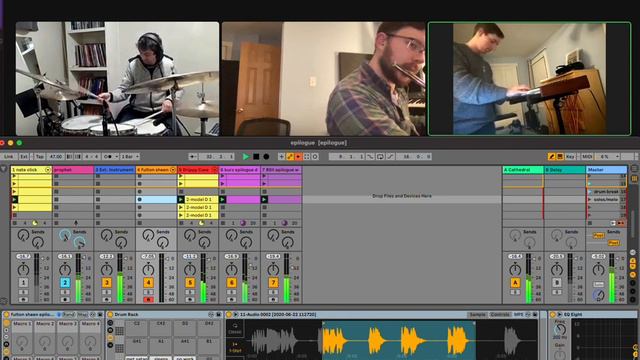Toggle the Drum Rack device activator

(x=110, y=315)
